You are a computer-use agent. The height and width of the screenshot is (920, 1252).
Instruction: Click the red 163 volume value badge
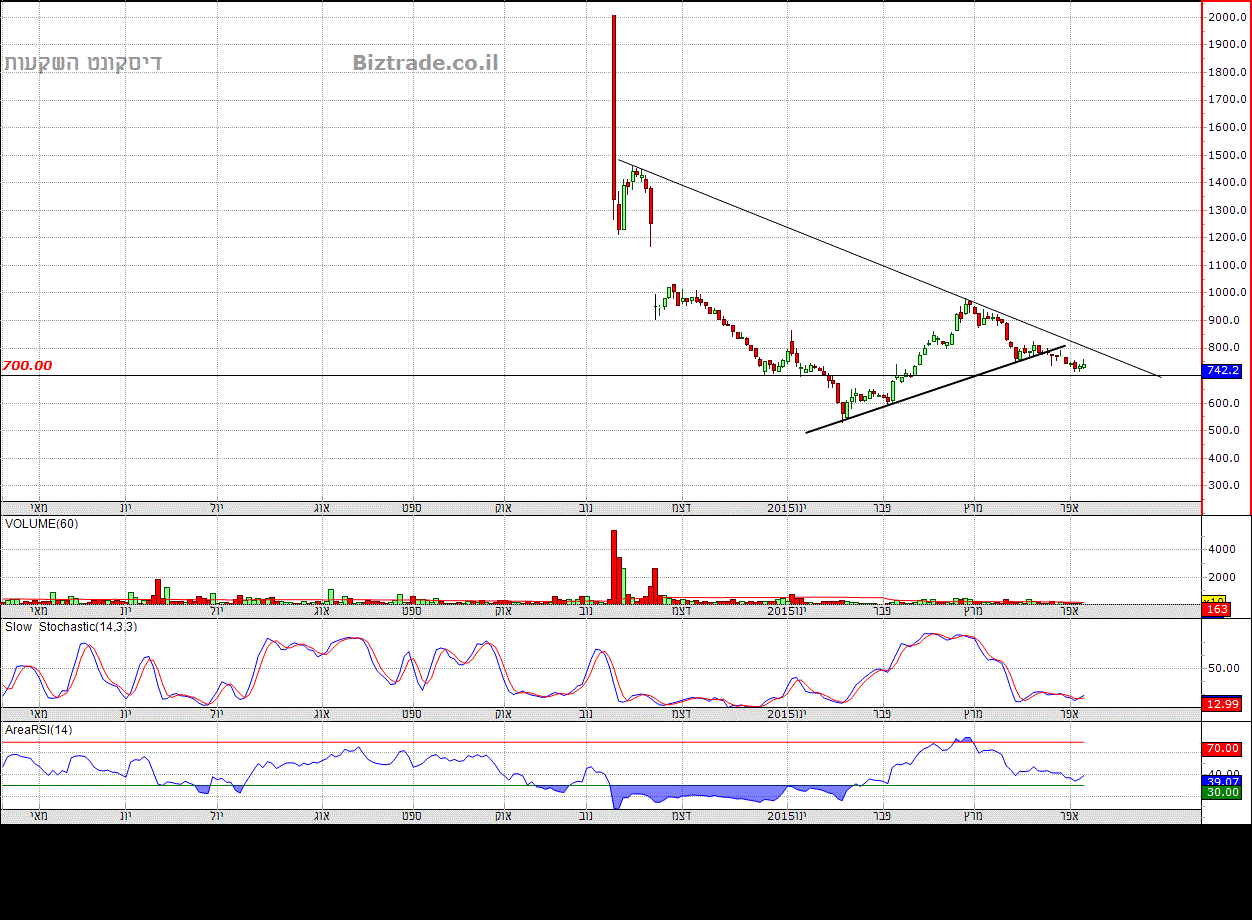(1216, 609)
